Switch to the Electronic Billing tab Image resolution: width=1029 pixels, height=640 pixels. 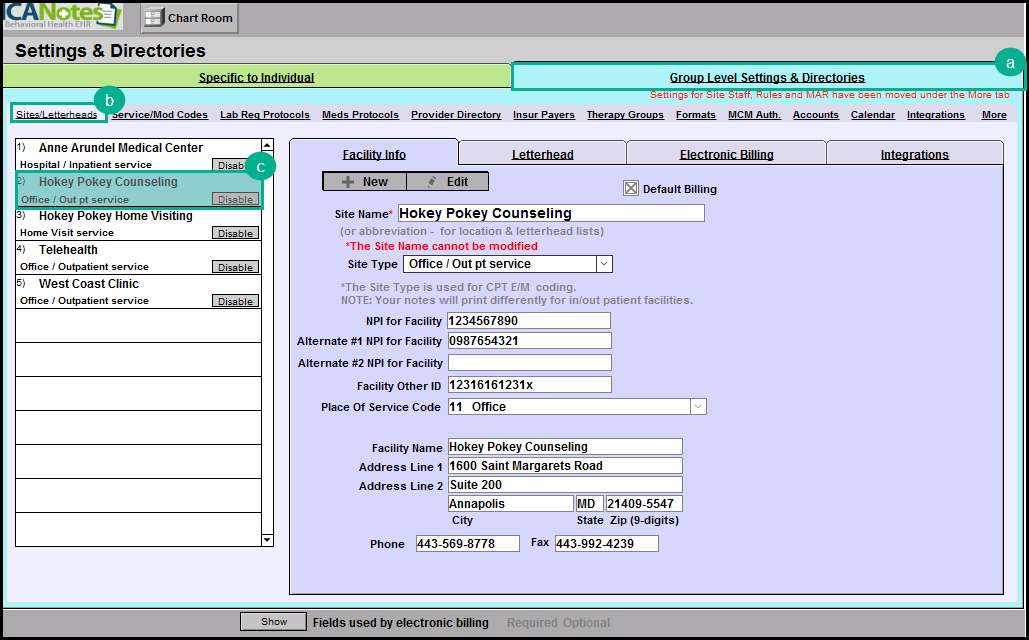(x=726, y=154)
